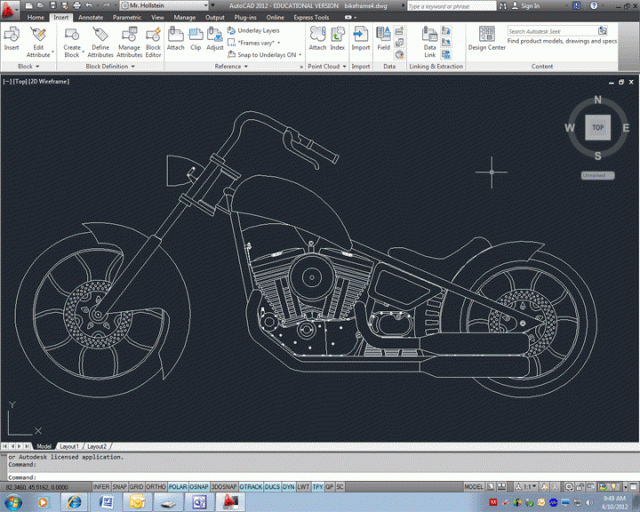Toggle ORTHO mode in status bar

[156, 487]
